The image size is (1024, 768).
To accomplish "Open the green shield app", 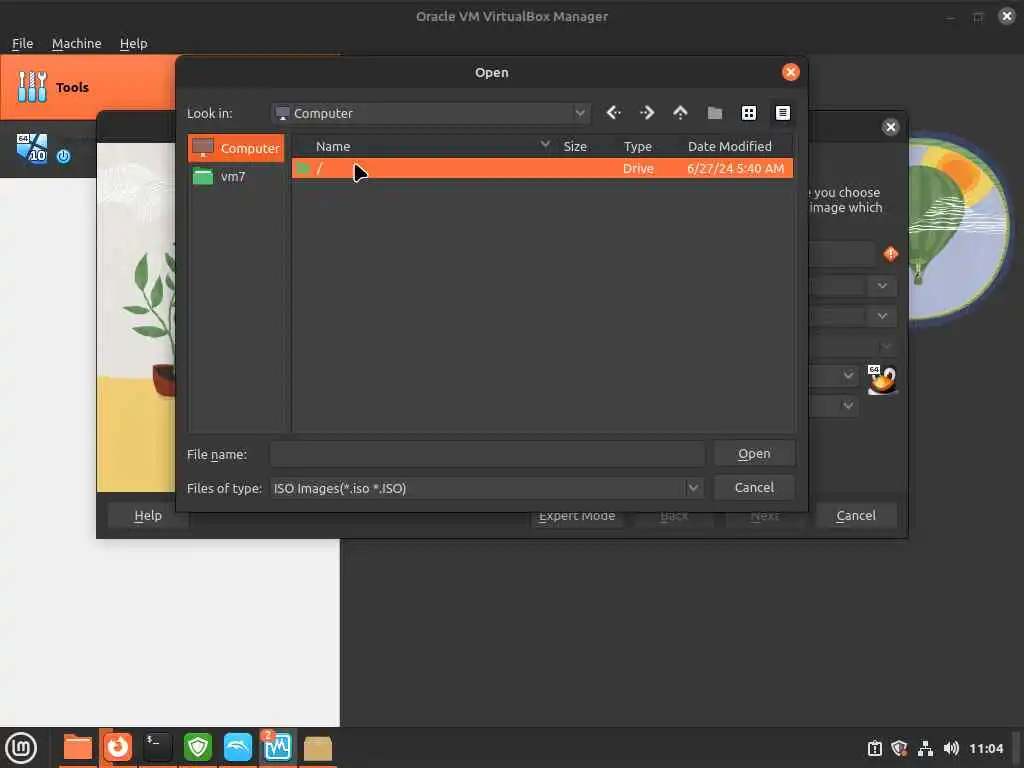I will click(198, 748).
